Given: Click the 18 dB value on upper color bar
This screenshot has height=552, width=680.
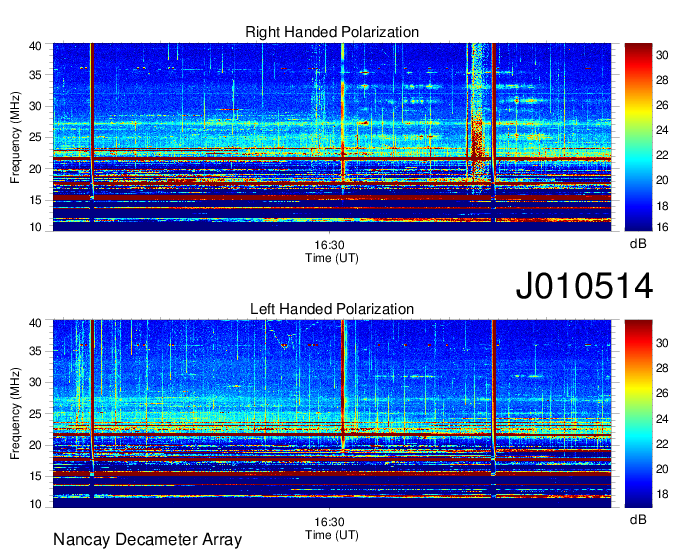Looking at the screenshot, I should [x=662, y=206].
